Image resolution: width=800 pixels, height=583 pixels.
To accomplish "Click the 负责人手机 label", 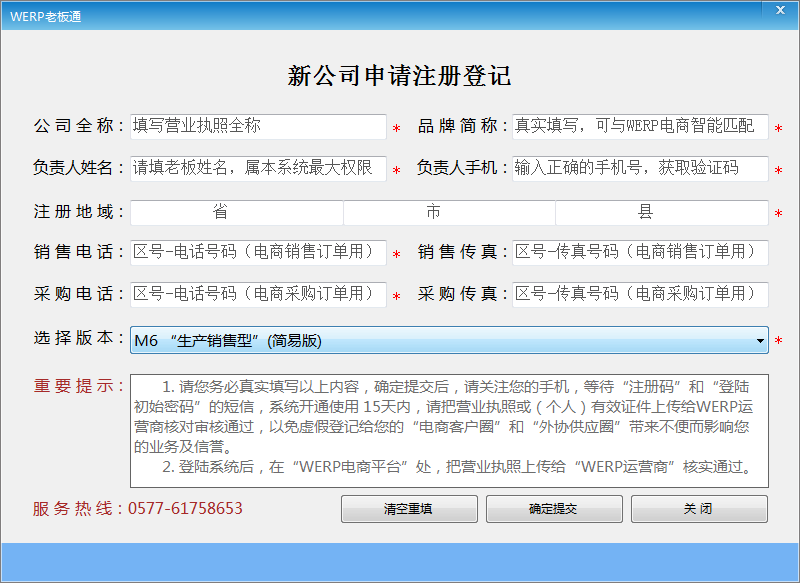I will (x=463, y=167).
